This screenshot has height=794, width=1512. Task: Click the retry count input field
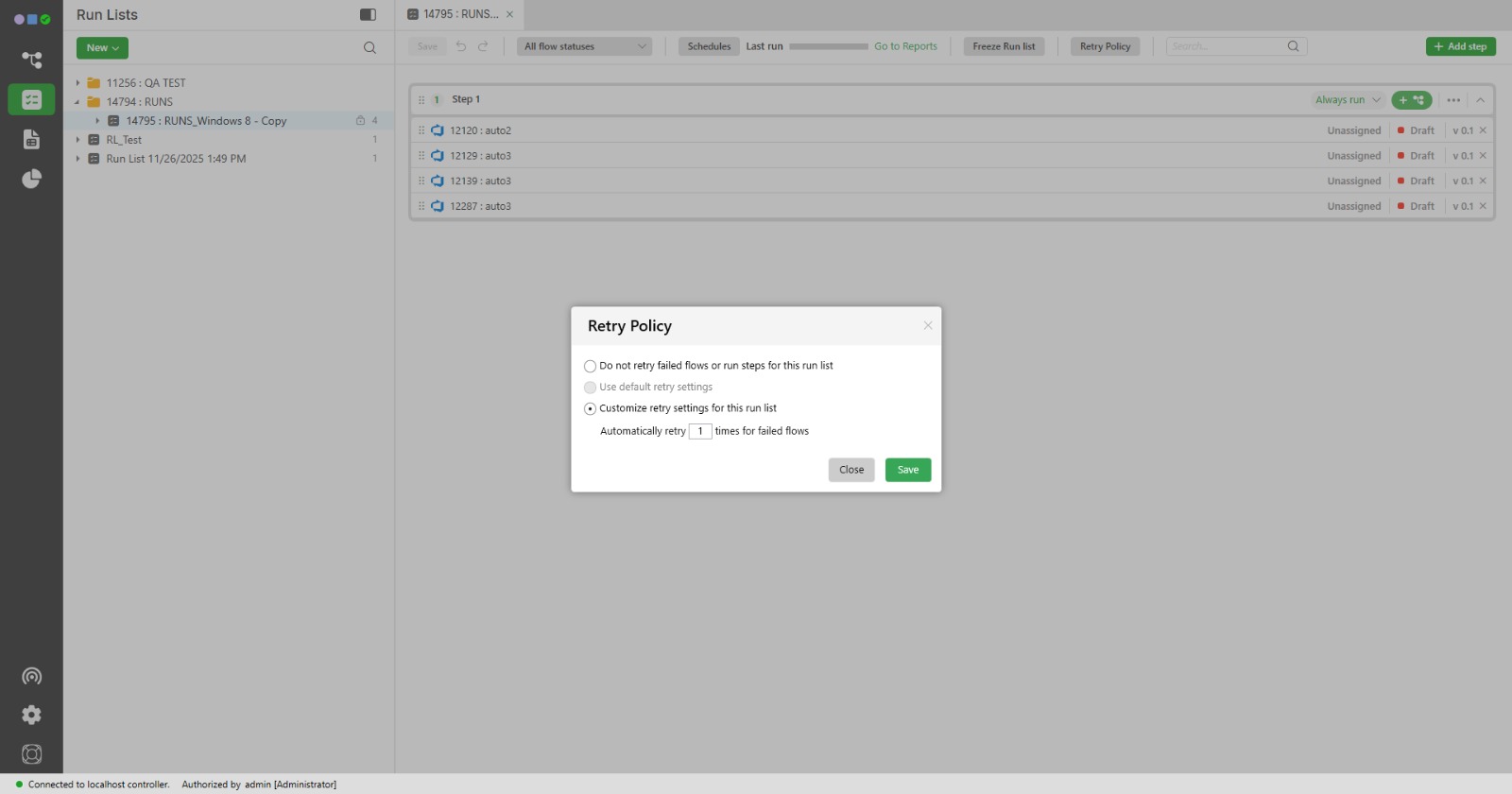point(700,431)
